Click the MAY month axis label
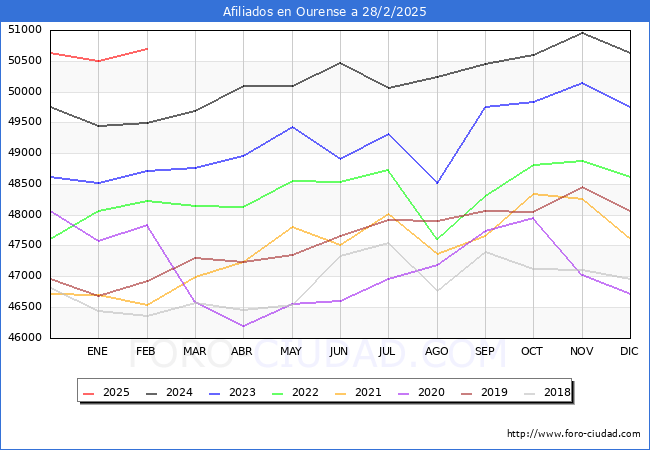The width and height of the screenshot is (650, 450). point(291,351)
